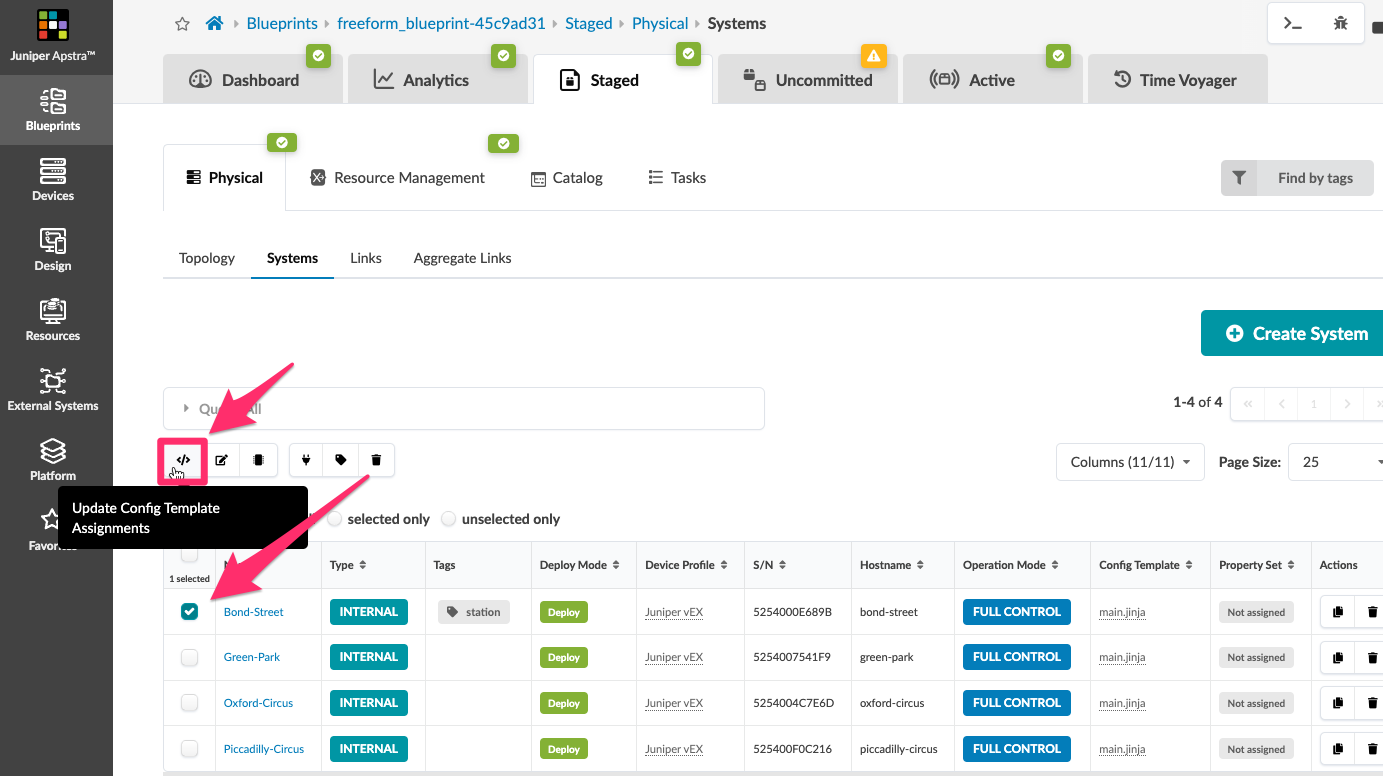The width and height of the screenshot is (1383, 776).
Task: Open the Piccadilly-Circus system link
Action: point(264,749)
